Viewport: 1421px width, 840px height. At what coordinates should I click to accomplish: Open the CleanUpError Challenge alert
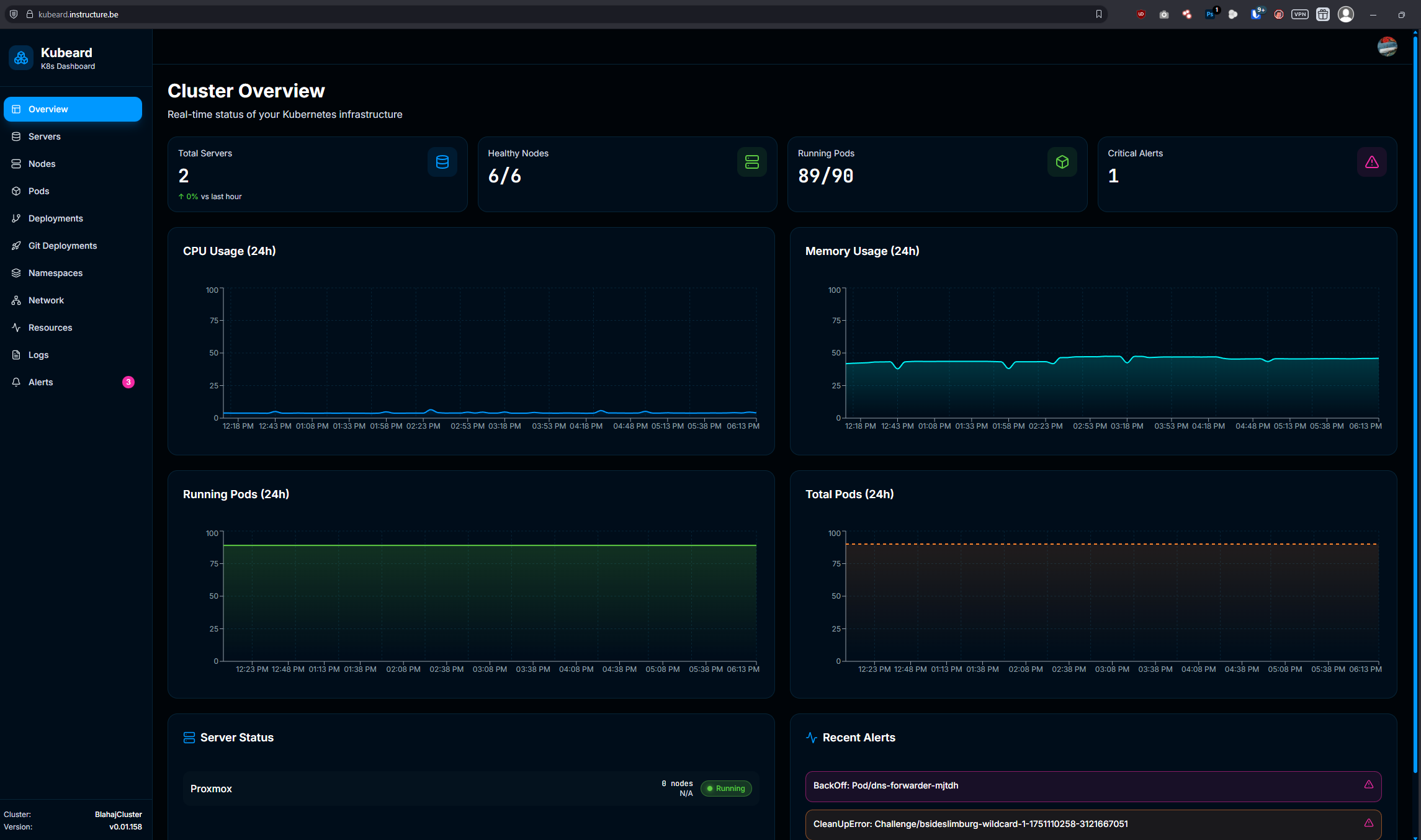coord(1093,824)
